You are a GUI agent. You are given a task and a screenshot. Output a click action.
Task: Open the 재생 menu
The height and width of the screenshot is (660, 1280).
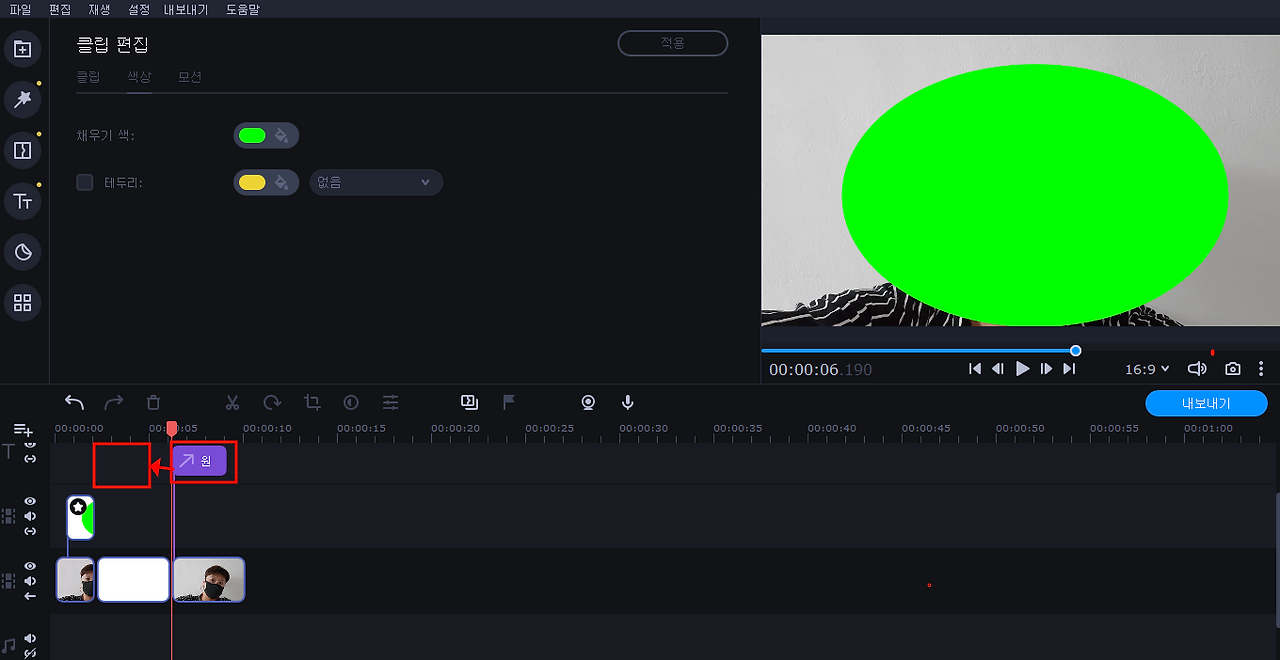point(99,9)
